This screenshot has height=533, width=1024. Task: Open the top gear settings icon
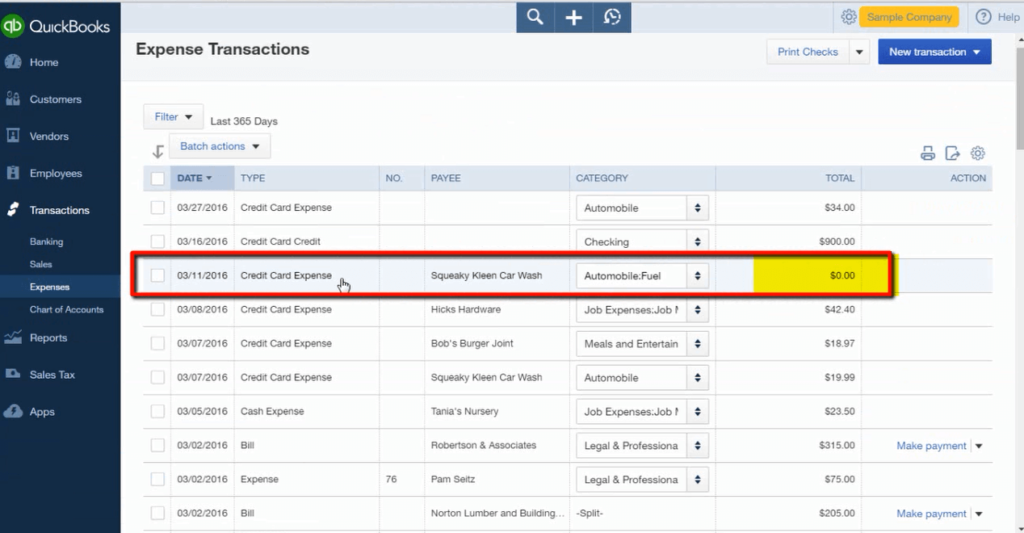pos(848,17)
